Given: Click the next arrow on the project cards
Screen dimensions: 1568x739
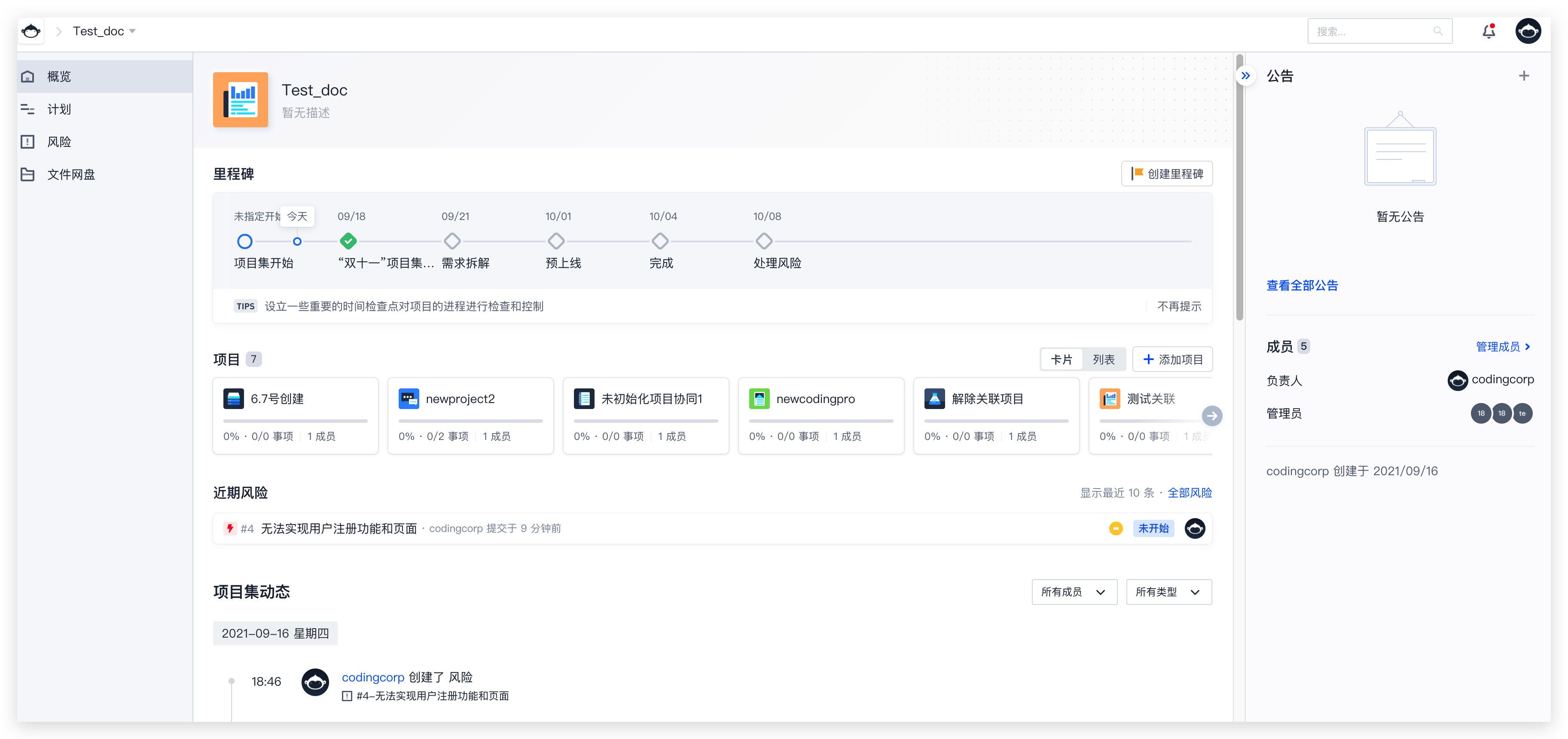Looking at the screenshot, I should (1212, 416).
